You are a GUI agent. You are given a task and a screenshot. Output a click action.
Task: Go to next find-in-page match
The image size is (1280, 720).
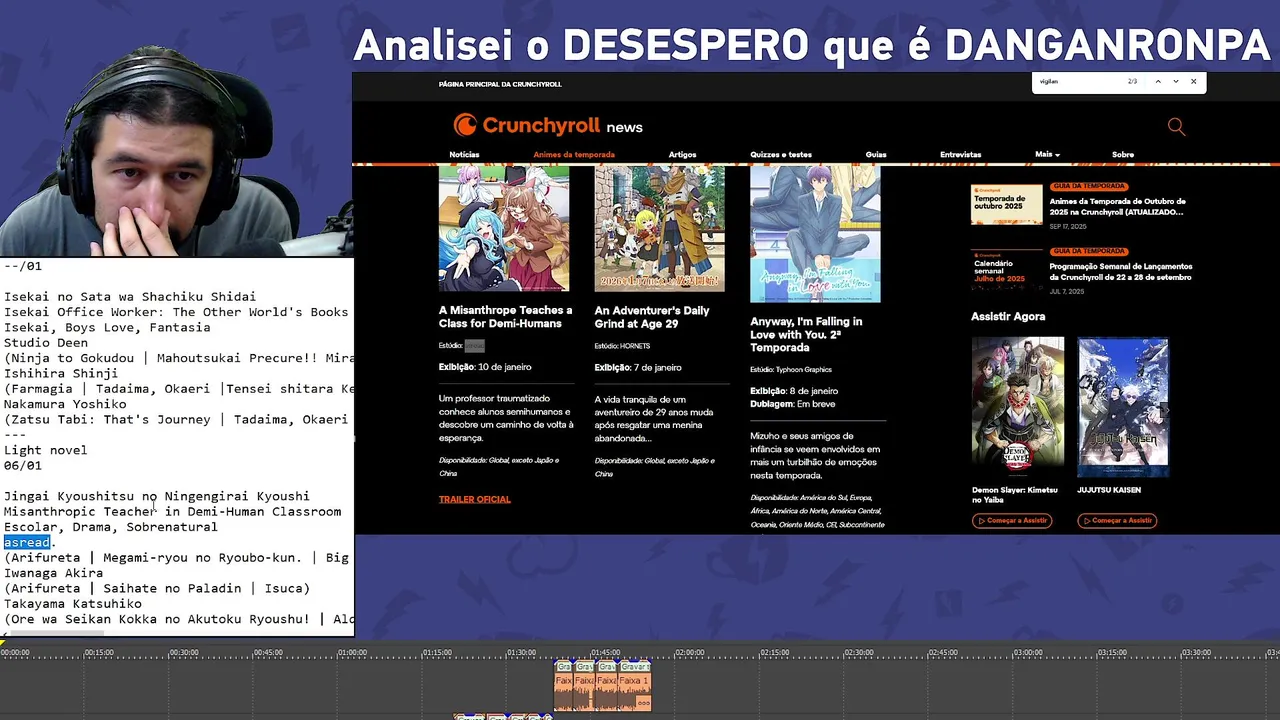(x=1176, y=81)
